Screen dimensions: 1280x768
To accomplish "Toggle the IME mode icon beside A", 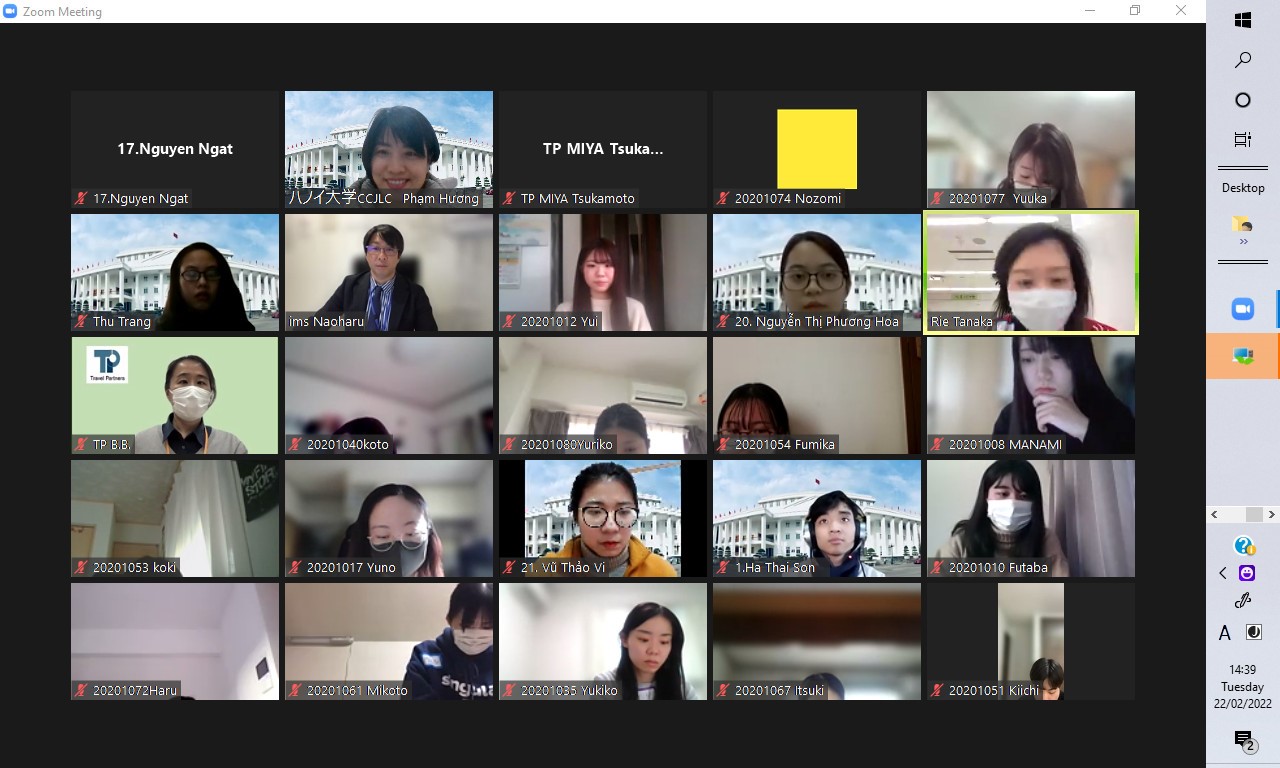I will tap(1253, 632).
